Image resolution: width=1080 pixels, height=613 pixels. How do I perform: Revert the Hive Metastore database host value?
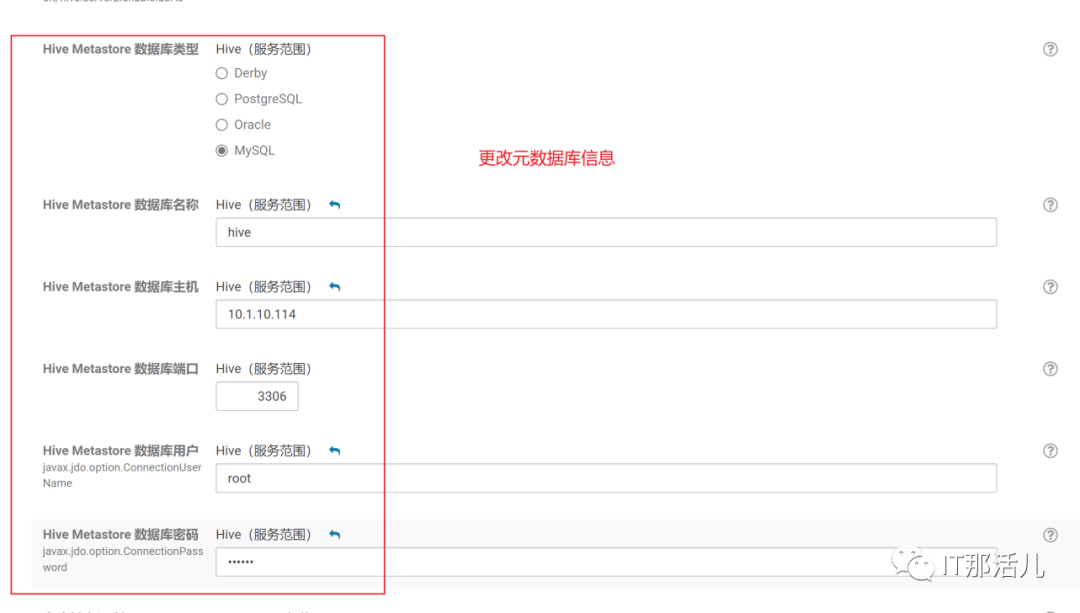pyautogui.click(x=335, y=287)
